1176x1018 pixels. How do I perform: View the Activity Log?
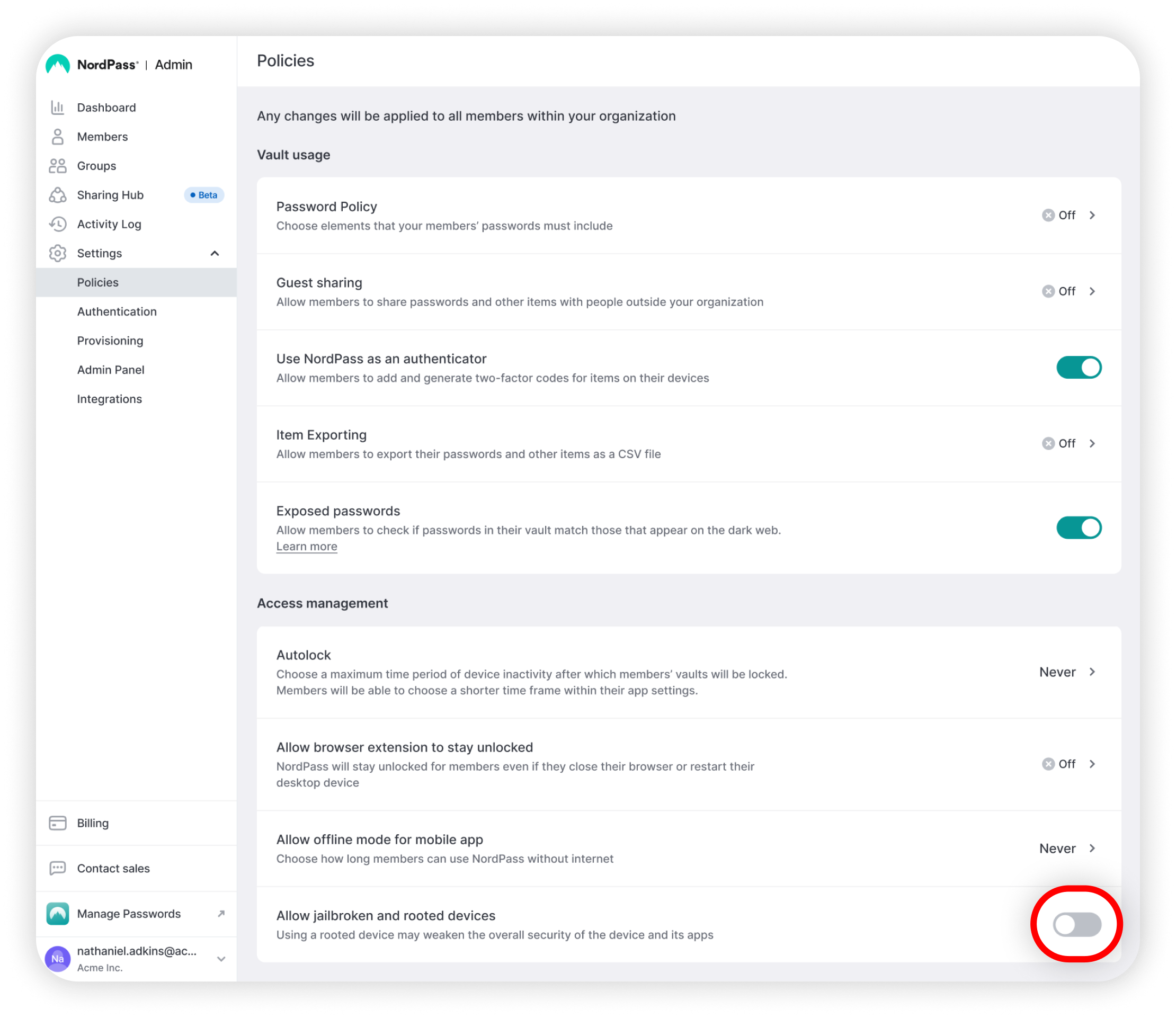[x=109, y=224]
